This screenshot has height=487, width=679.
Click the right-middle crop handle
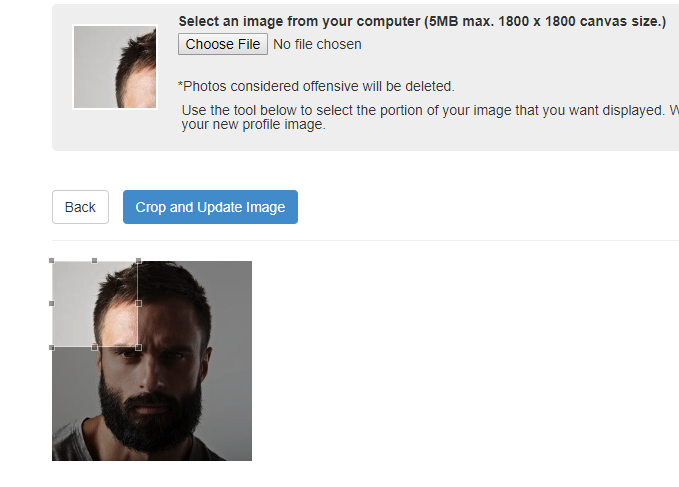(x=138, y=304)
